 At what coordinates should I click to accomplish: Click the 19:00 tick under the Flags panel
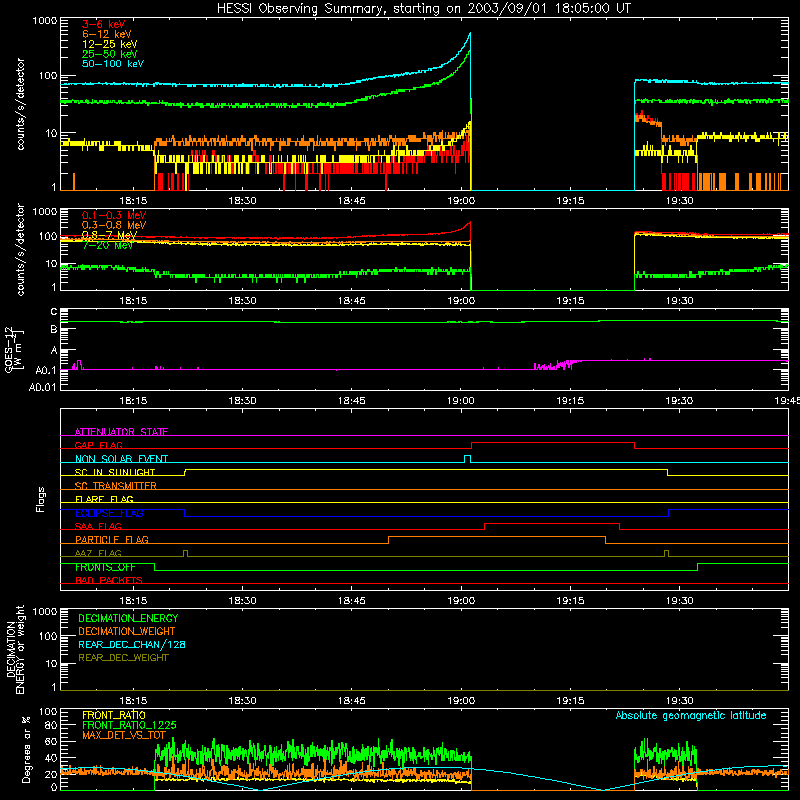[x=461, y=601]
